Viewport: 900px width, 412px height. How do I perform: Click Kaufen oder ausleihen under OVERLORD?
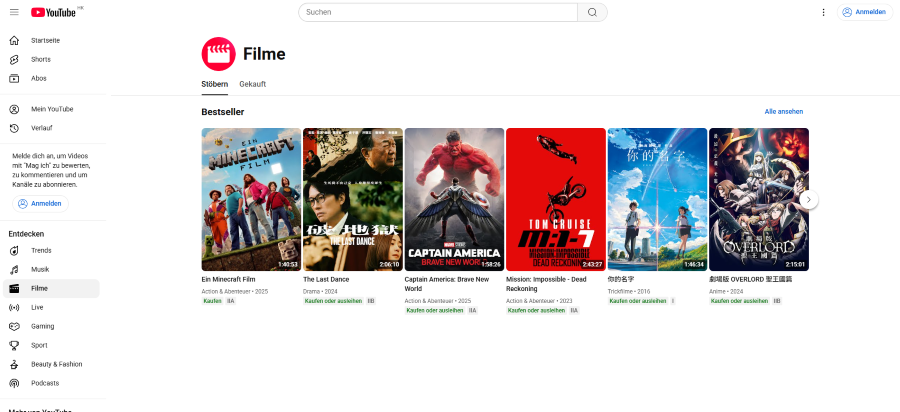pyautogui.click(x=739, y=301)
